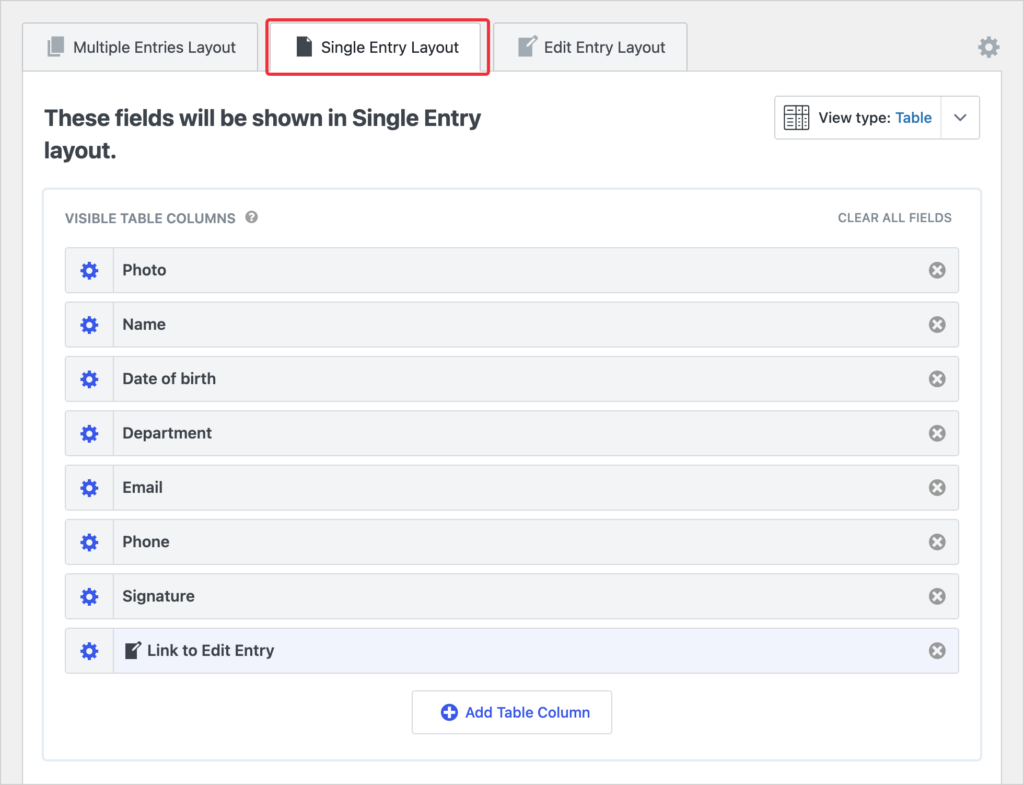
Task: Select the Single Entry Layout tab
Action: pyautogui.click(x=377, y=47)
